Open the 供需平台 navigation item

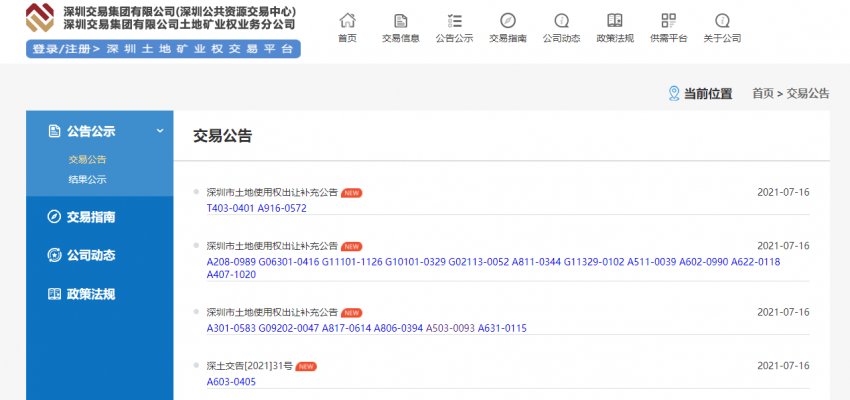coord(668,38)
